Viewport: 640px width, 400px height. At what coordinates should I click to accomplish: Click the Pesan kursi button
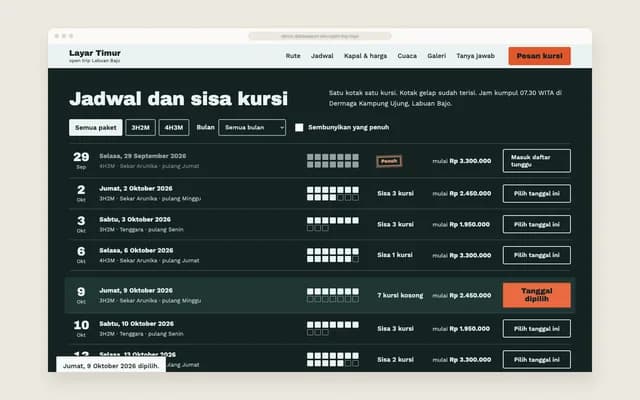coord(539,56)
